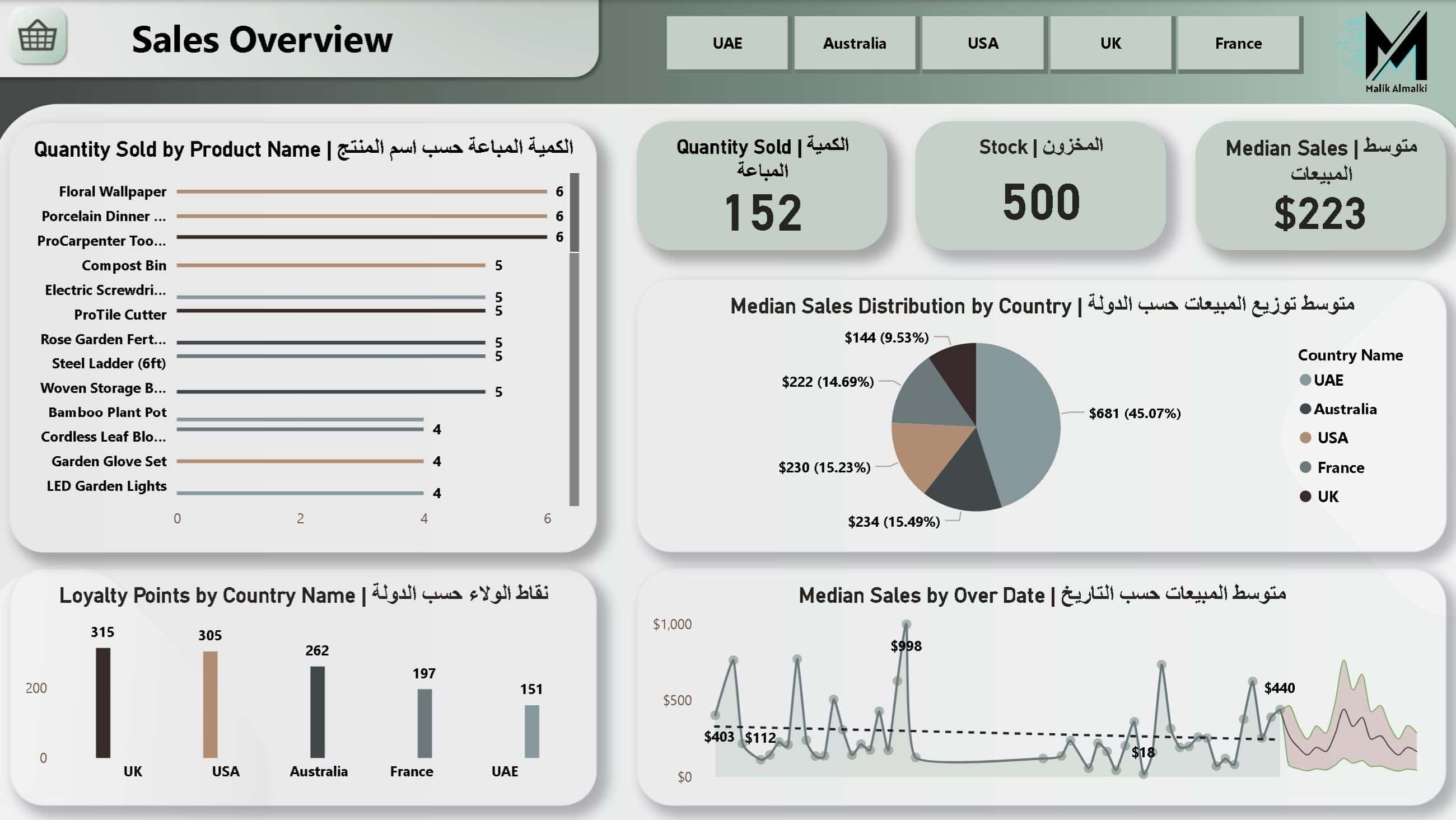Click the Cordless Leaf Blo... label
Screen dimensions: 1456x820
(x=104, y=437)
